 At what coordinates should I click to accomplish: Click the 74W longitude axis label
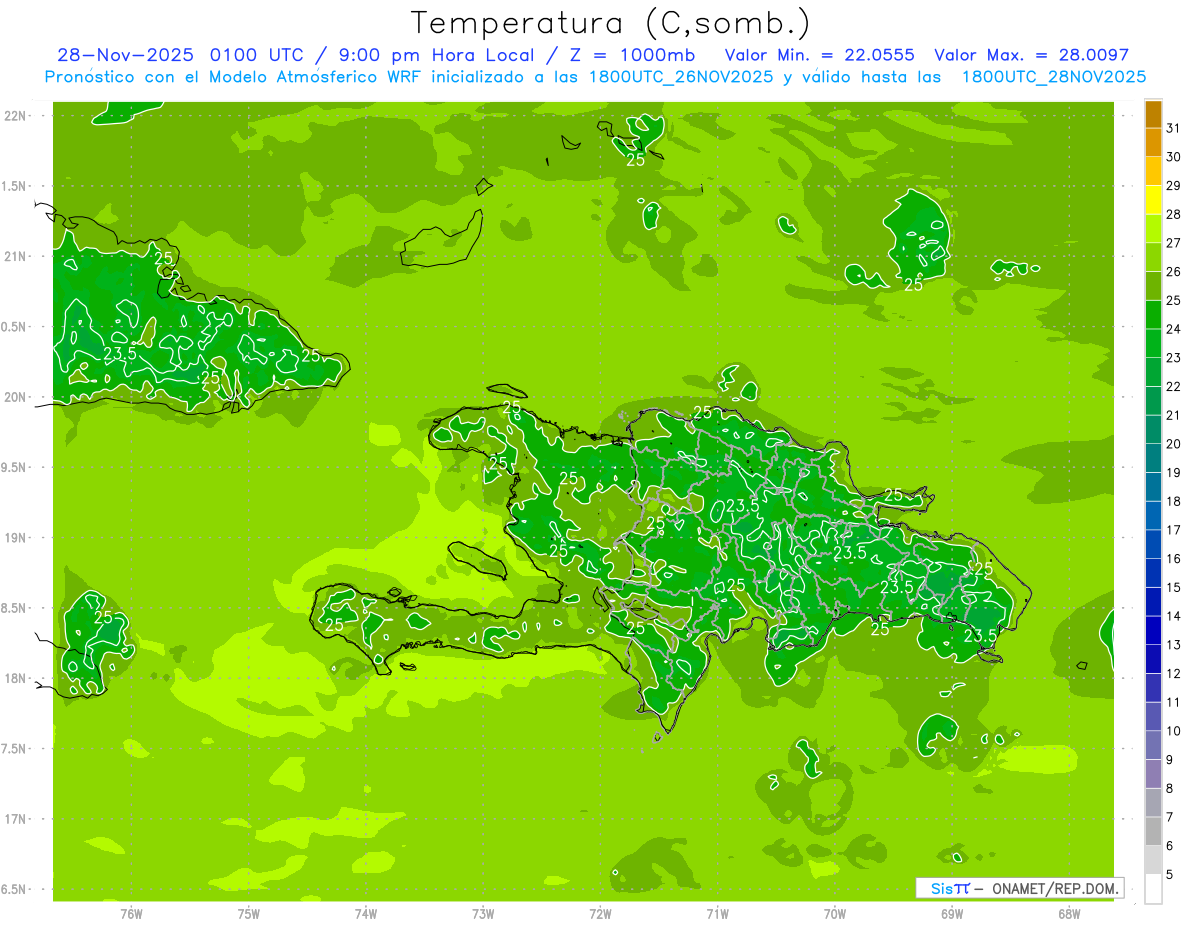click(x=366, y=913)
